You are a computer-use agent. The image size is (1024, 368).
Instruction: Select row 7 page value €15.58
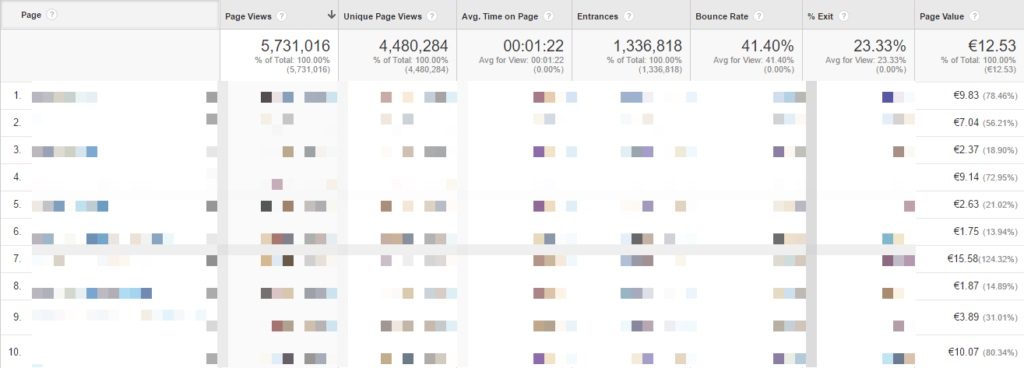coord(963,259)
